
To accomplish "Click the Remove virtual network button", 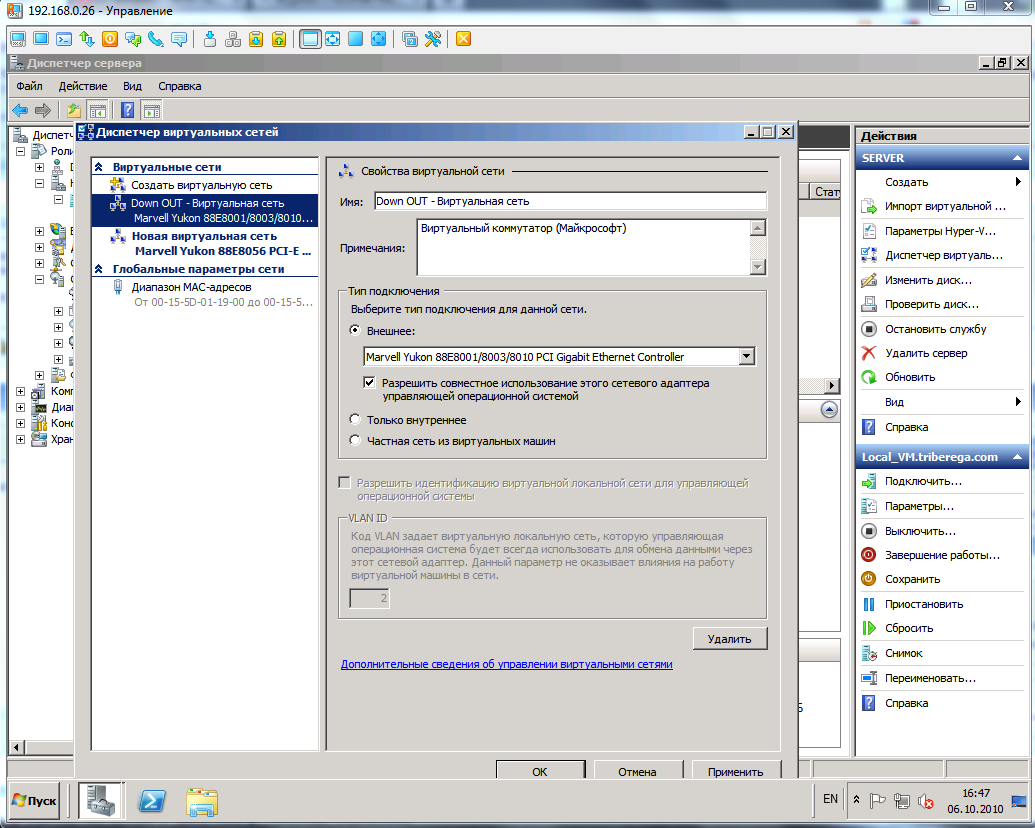I will pos(730,638).
